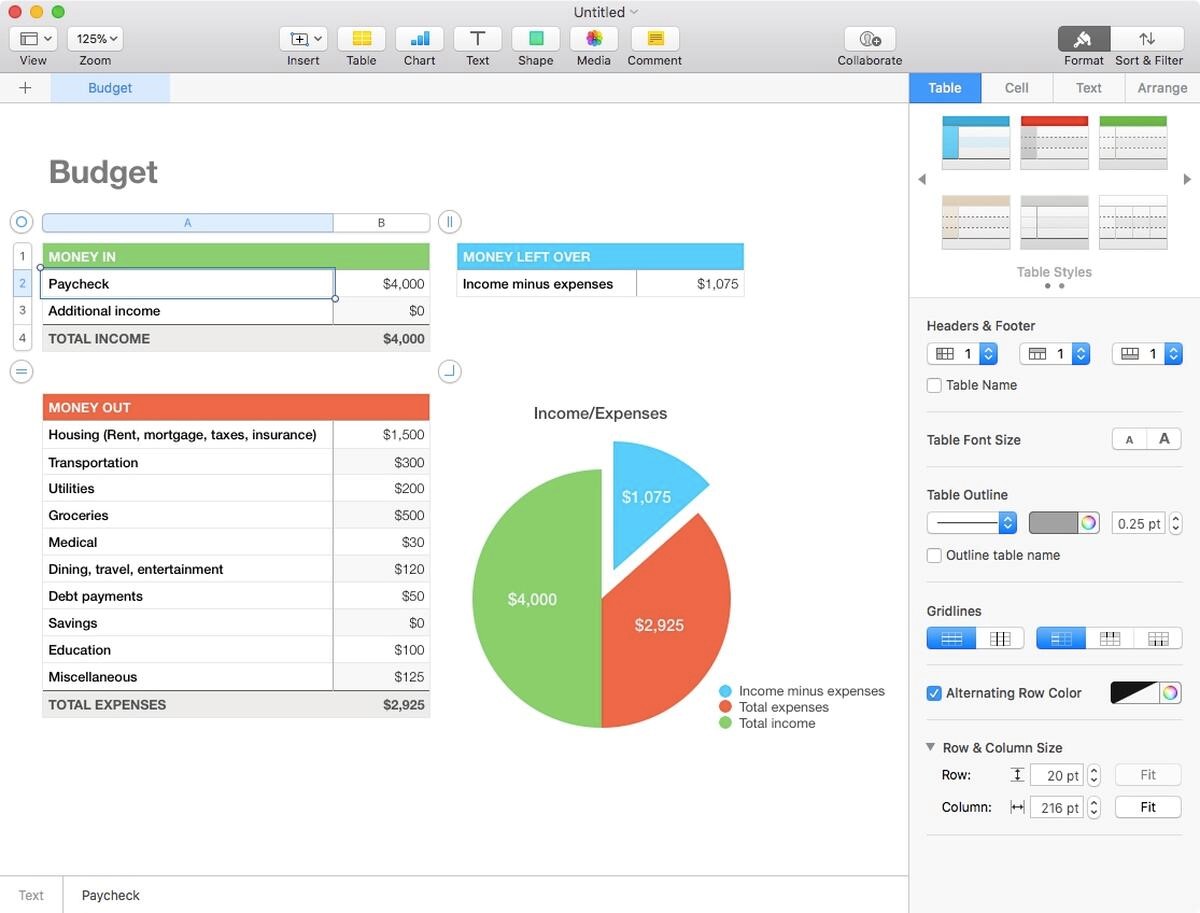Switch to the Cell tab
The width and height of the screenshot is (1200, 913).
[1016, 88]
